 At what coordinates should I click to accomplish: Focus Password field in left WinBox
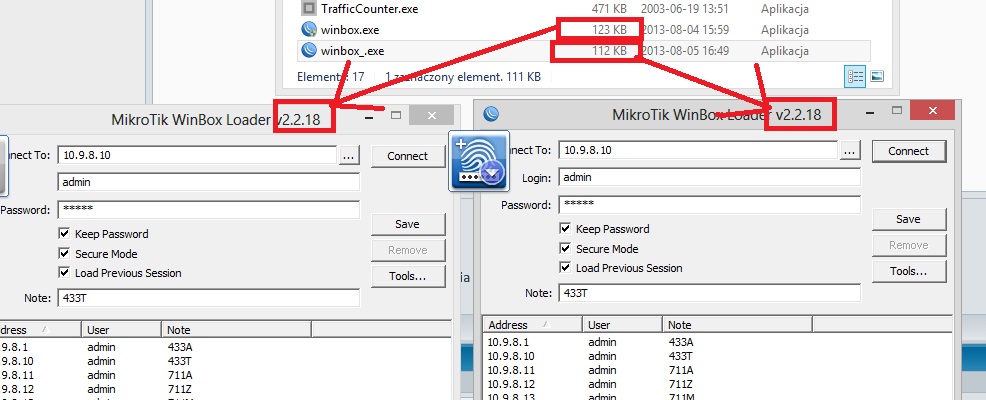(x=208, y=209)
